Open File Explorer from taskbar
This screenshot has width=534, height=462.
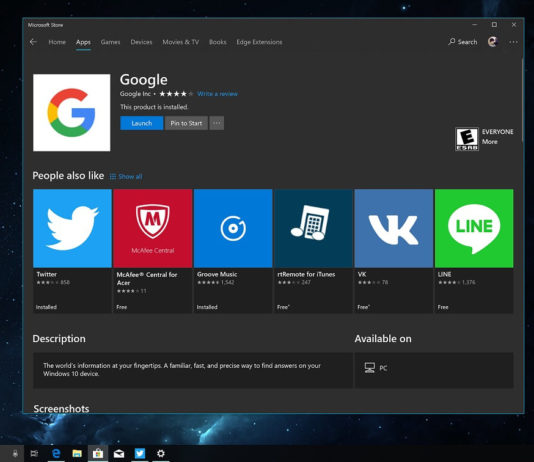click(77, 453)
